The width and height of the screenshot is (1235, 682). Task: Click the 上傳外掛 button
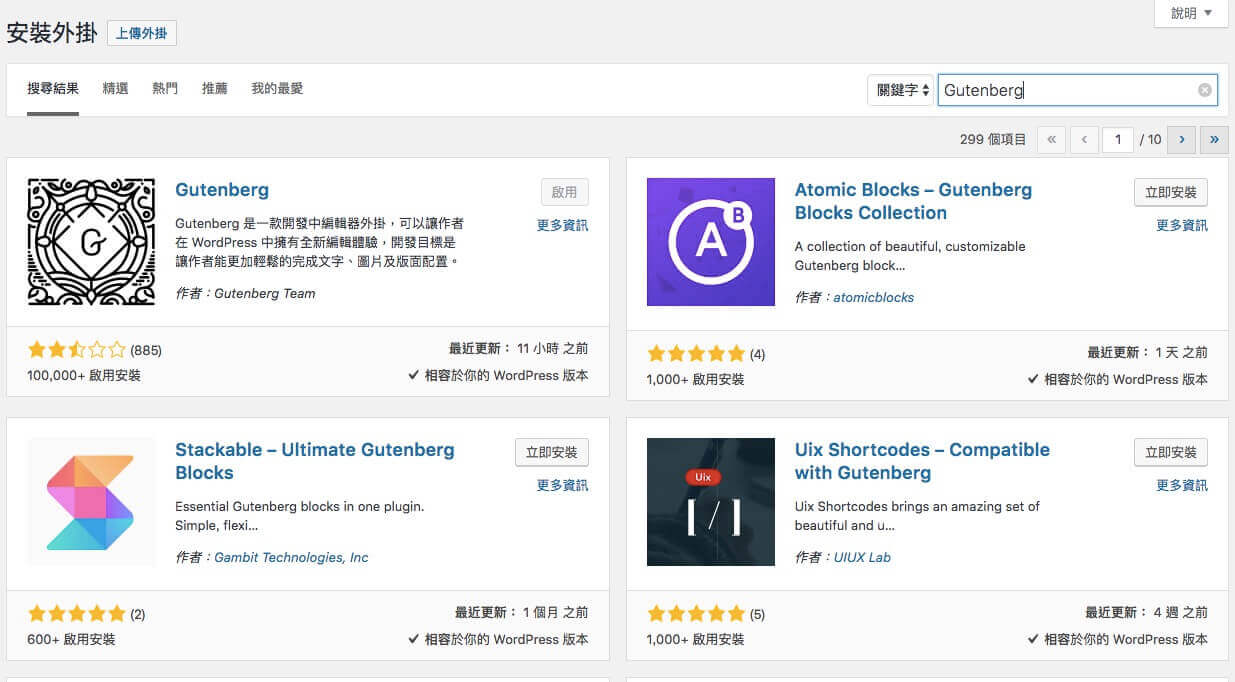click(142, 33)
